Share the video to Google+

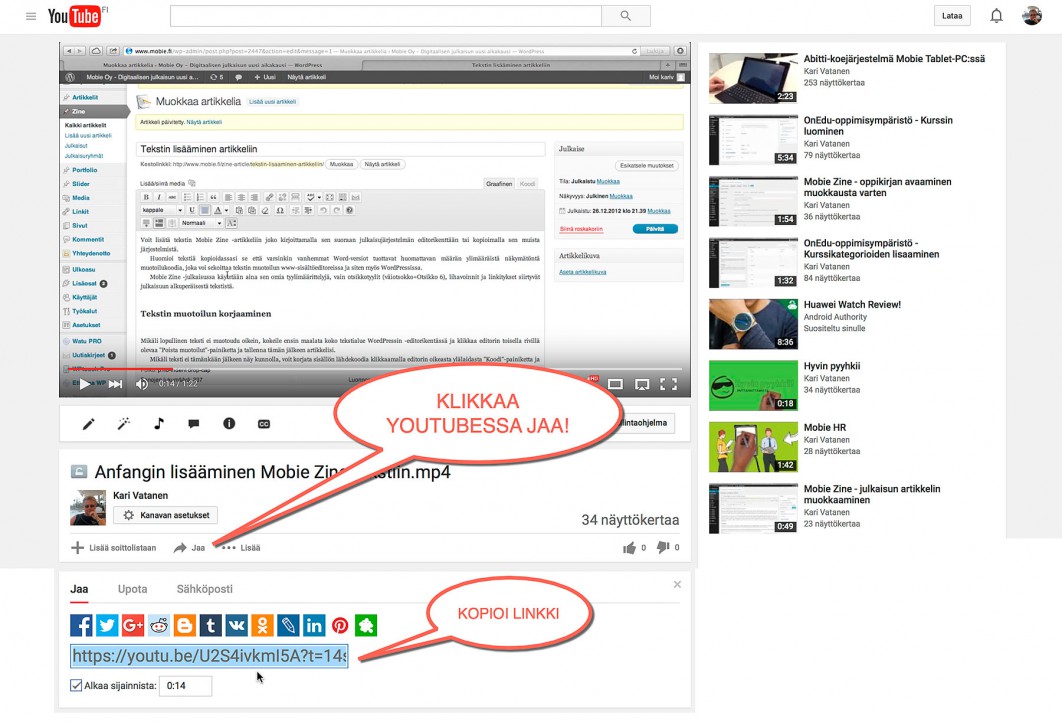133,625
